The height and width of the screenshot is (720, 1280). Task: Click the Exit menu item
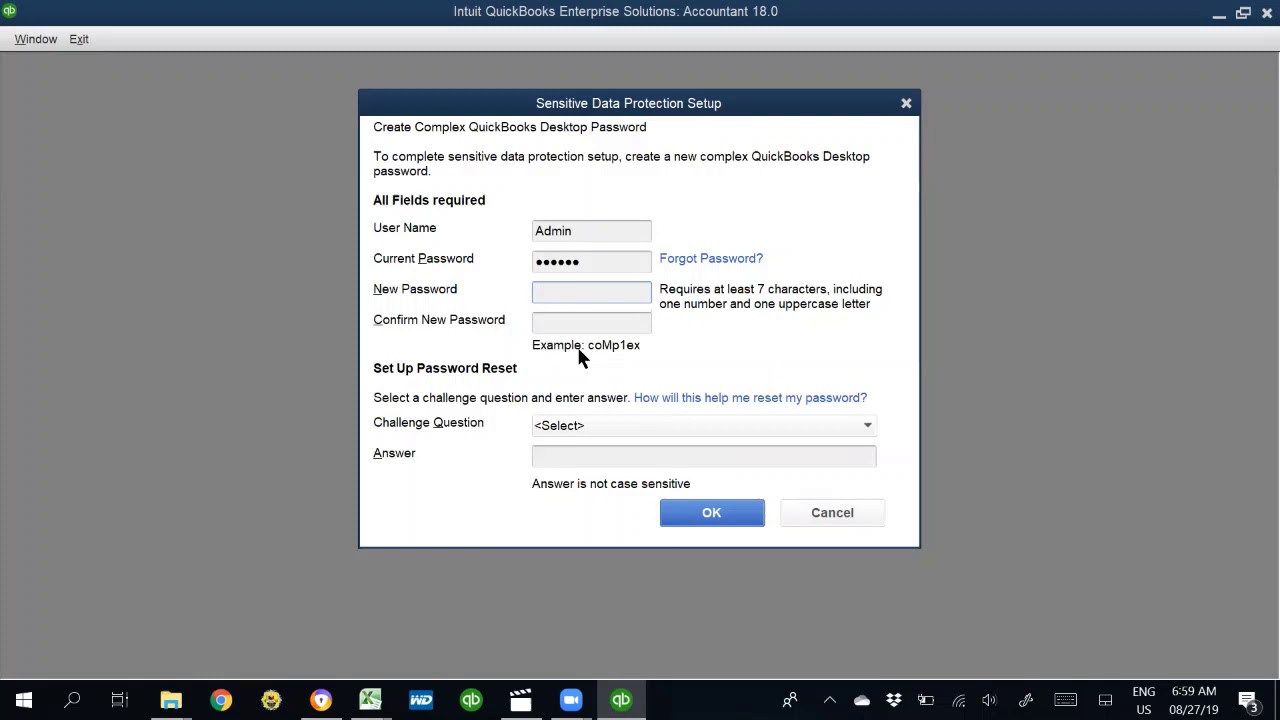click(79, 39)
